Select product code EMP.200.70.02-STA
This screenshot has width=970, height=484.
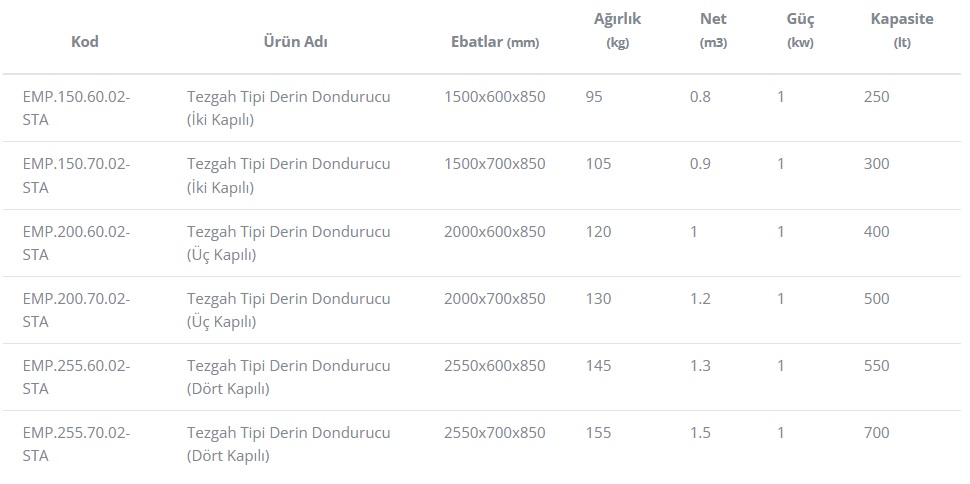76,309
